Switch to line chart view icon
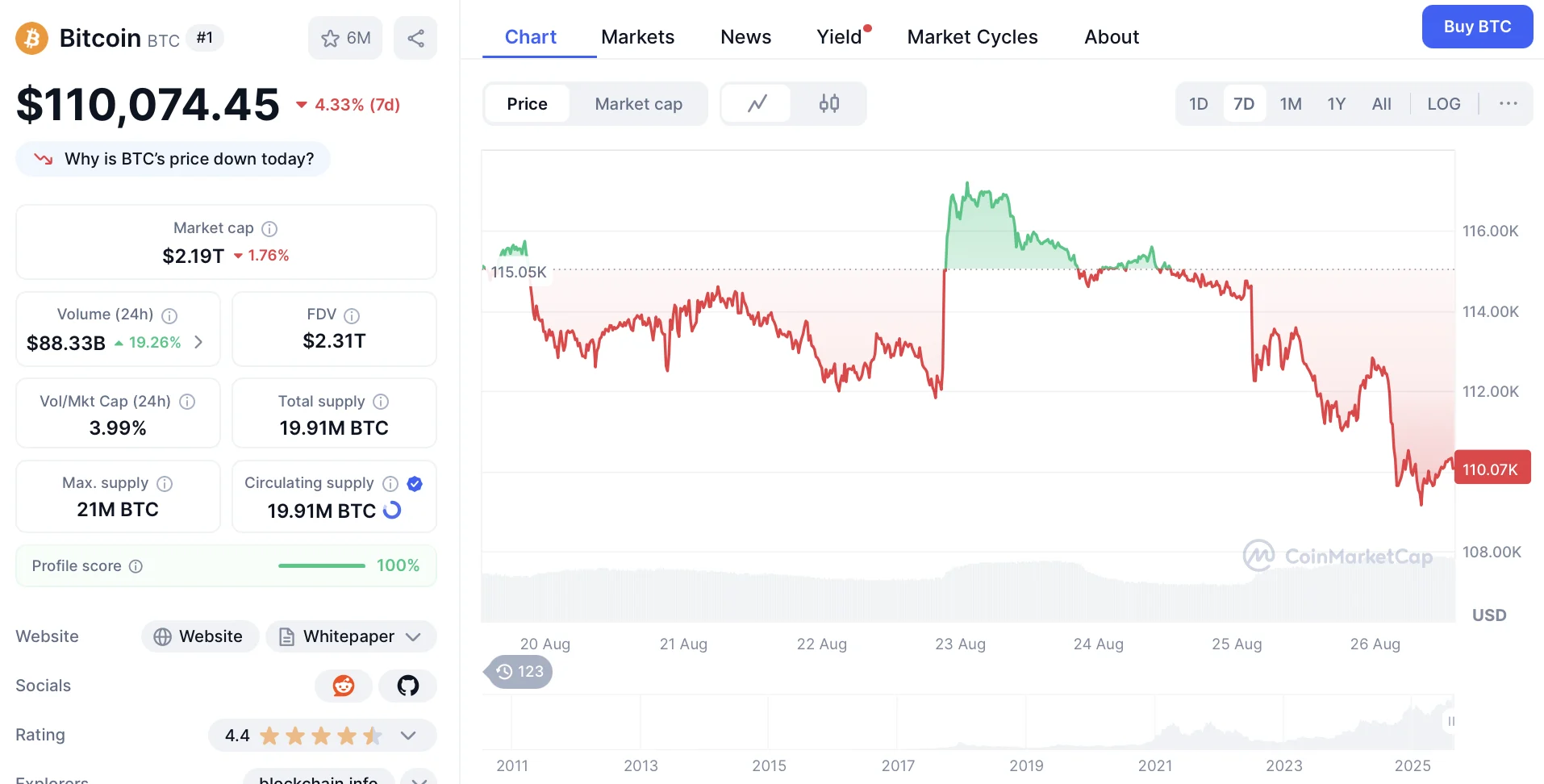Viewport: 1544px width, 784px height. 757,103
